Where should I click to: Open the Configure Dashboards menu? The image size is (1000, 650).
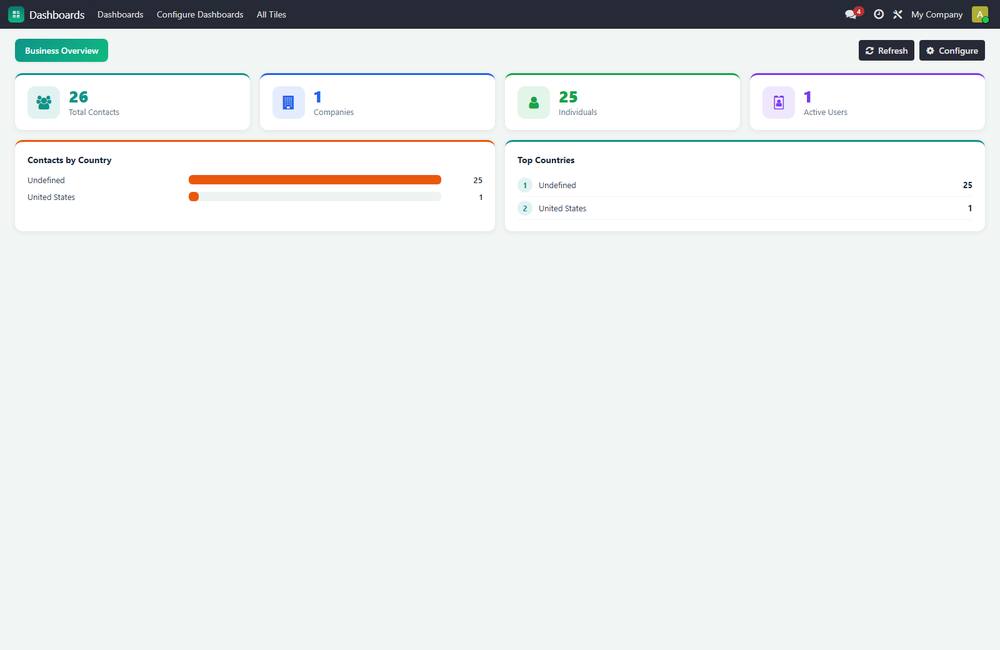tap(200, 14)
